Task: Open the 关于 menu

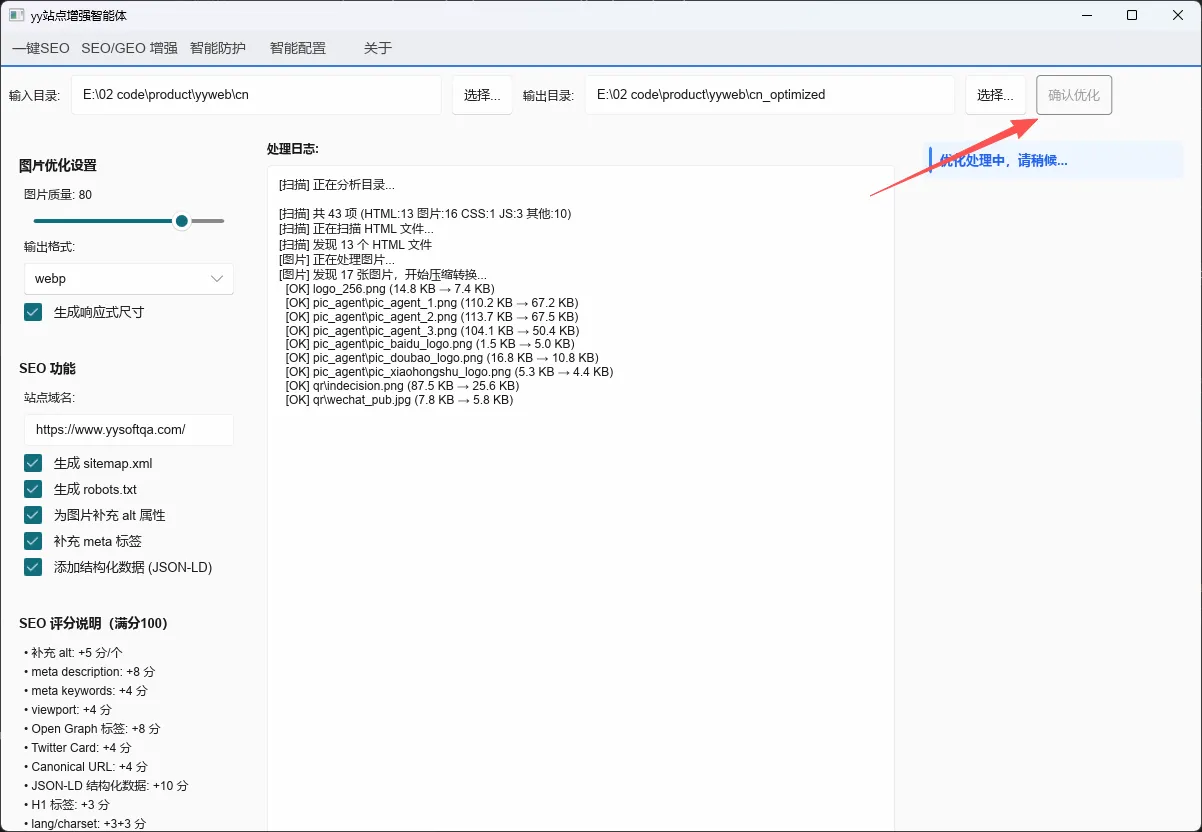Action: click(378, 48)
